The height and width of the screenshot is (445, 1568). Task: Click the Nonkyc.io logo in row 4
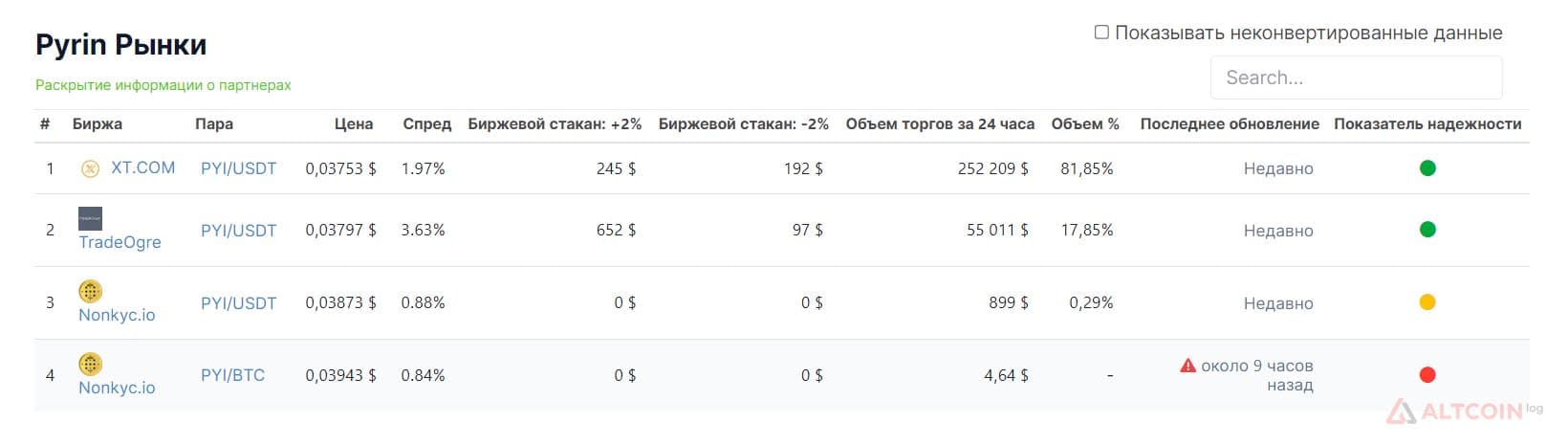click(90, 364)
